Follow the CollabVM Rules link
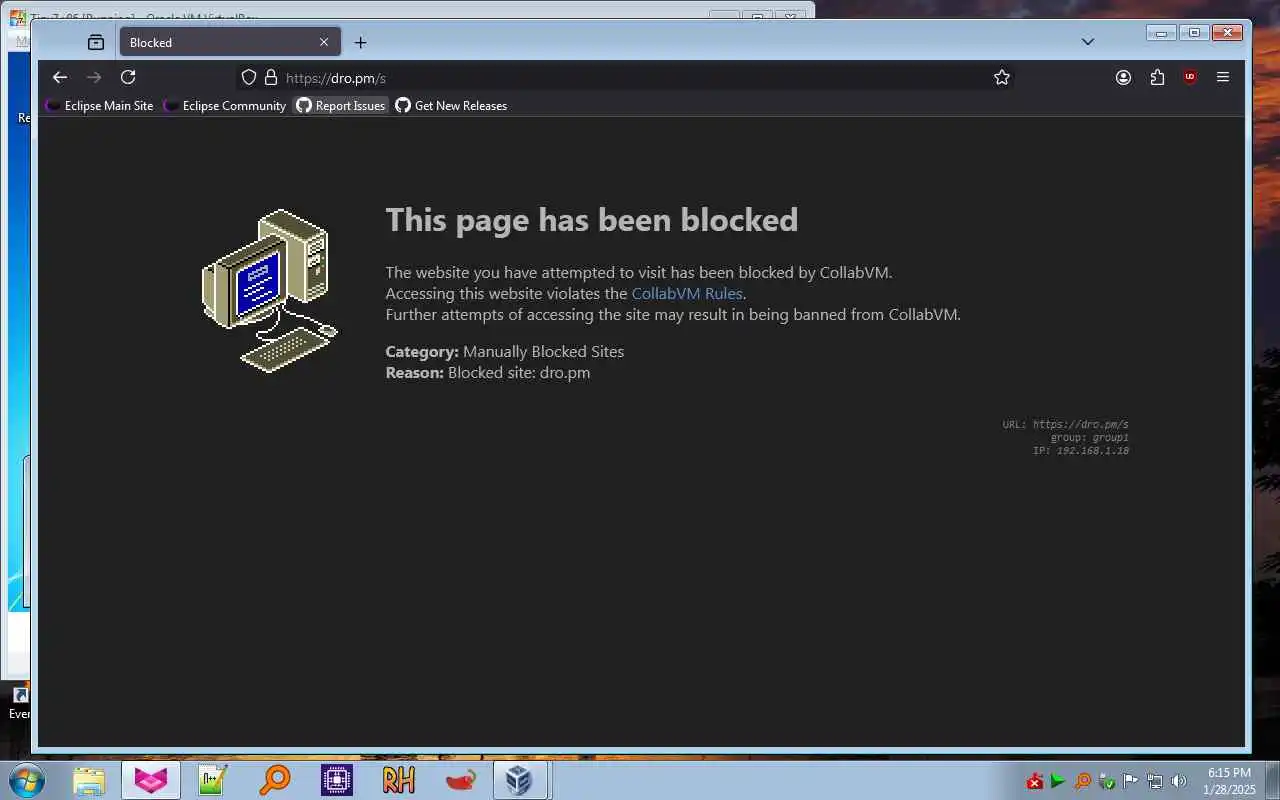The width and height of the screenshot is (1280, 800). 687,293
